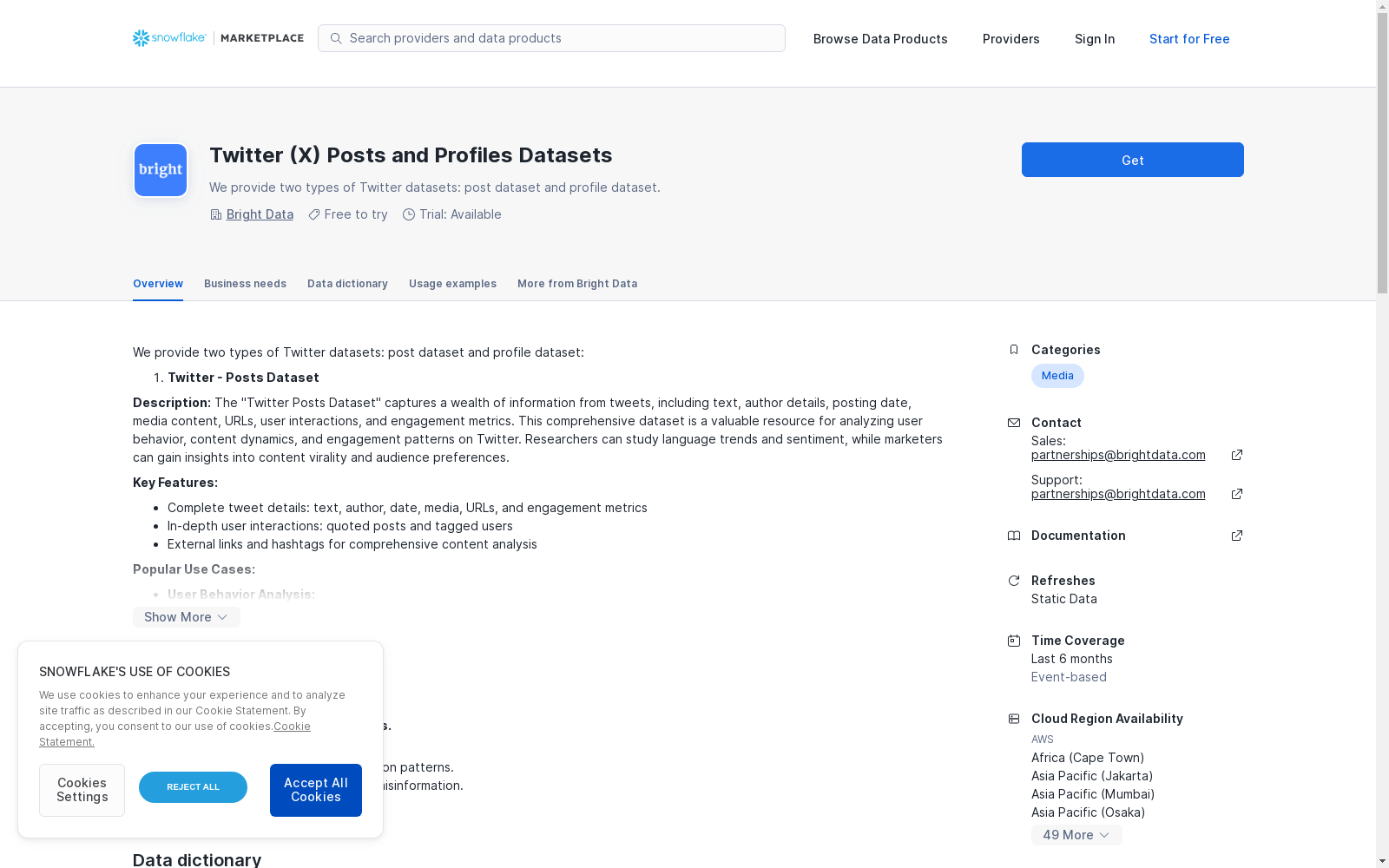The image size is (1389, 868).
Task: Open the Usage examples tab
Action: tap(452, 284)
